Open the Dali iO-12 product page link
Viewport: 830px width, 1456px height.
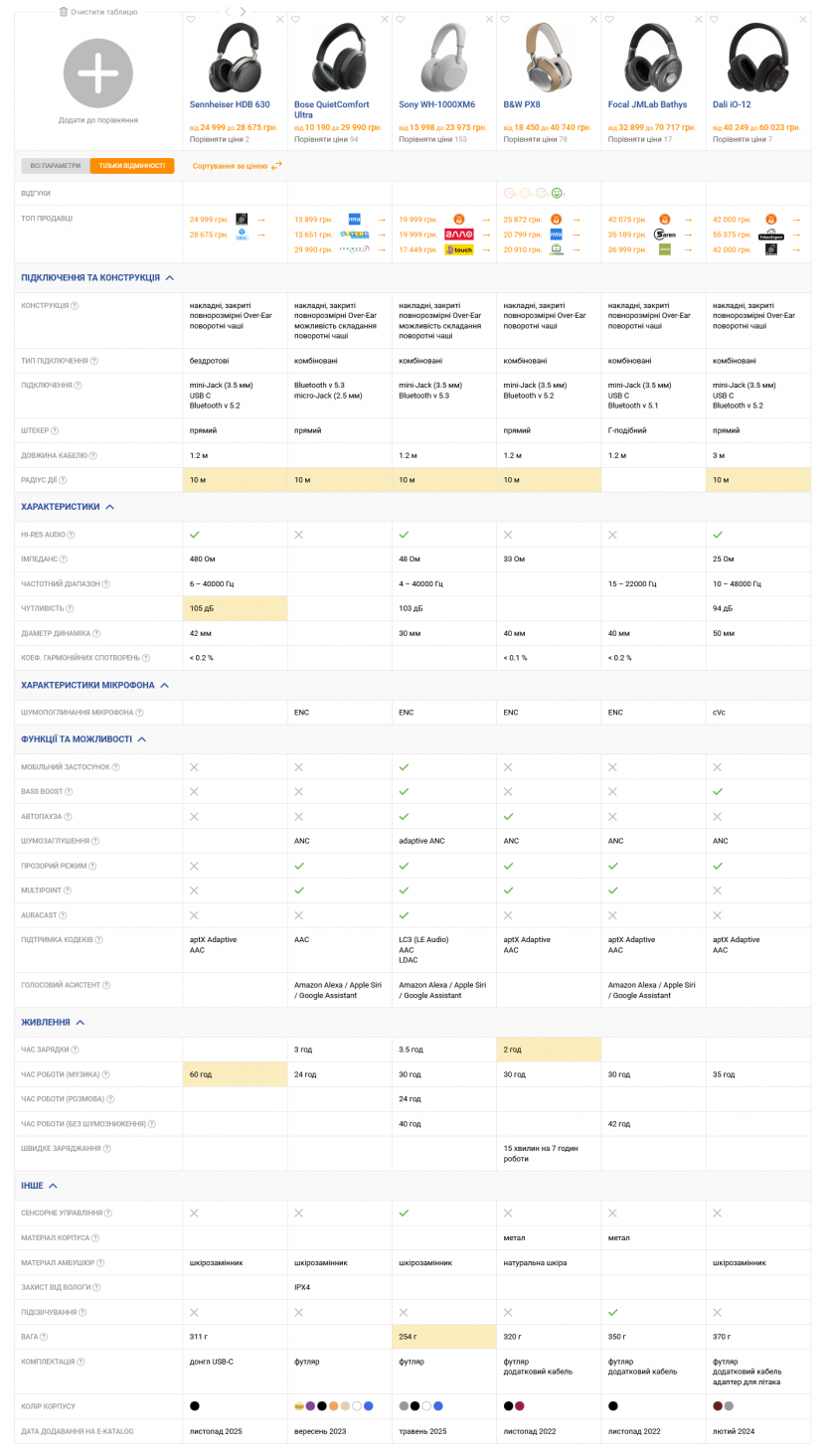[732, 104]
